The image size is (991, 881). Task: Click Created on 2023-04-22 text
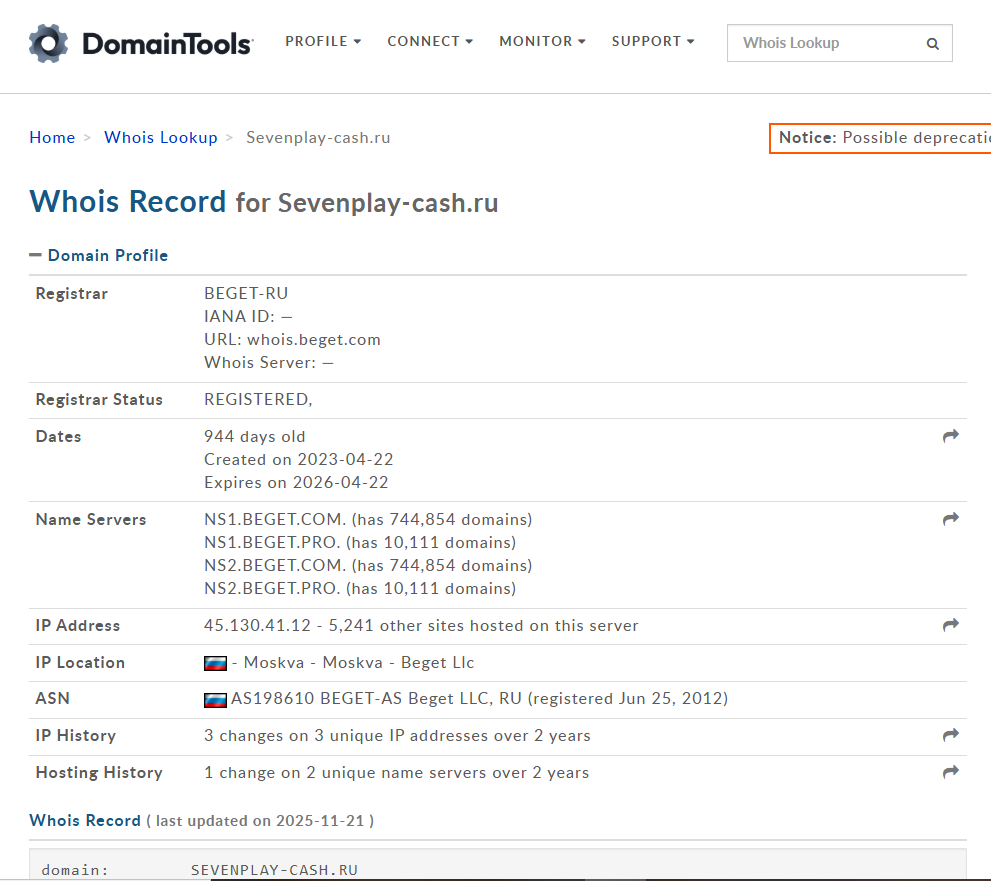click(298, 459)
